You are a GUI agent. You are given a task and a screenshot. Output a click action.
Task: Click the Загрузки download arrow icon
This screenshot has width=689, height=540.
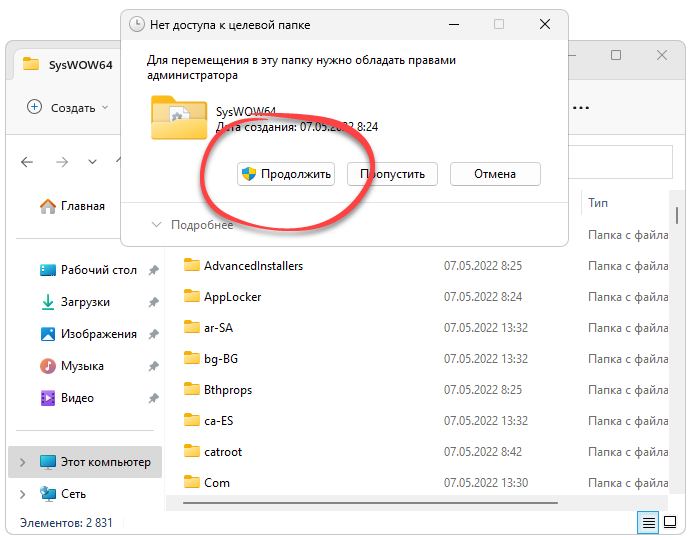pyautogui.click(x=47, y=302)
